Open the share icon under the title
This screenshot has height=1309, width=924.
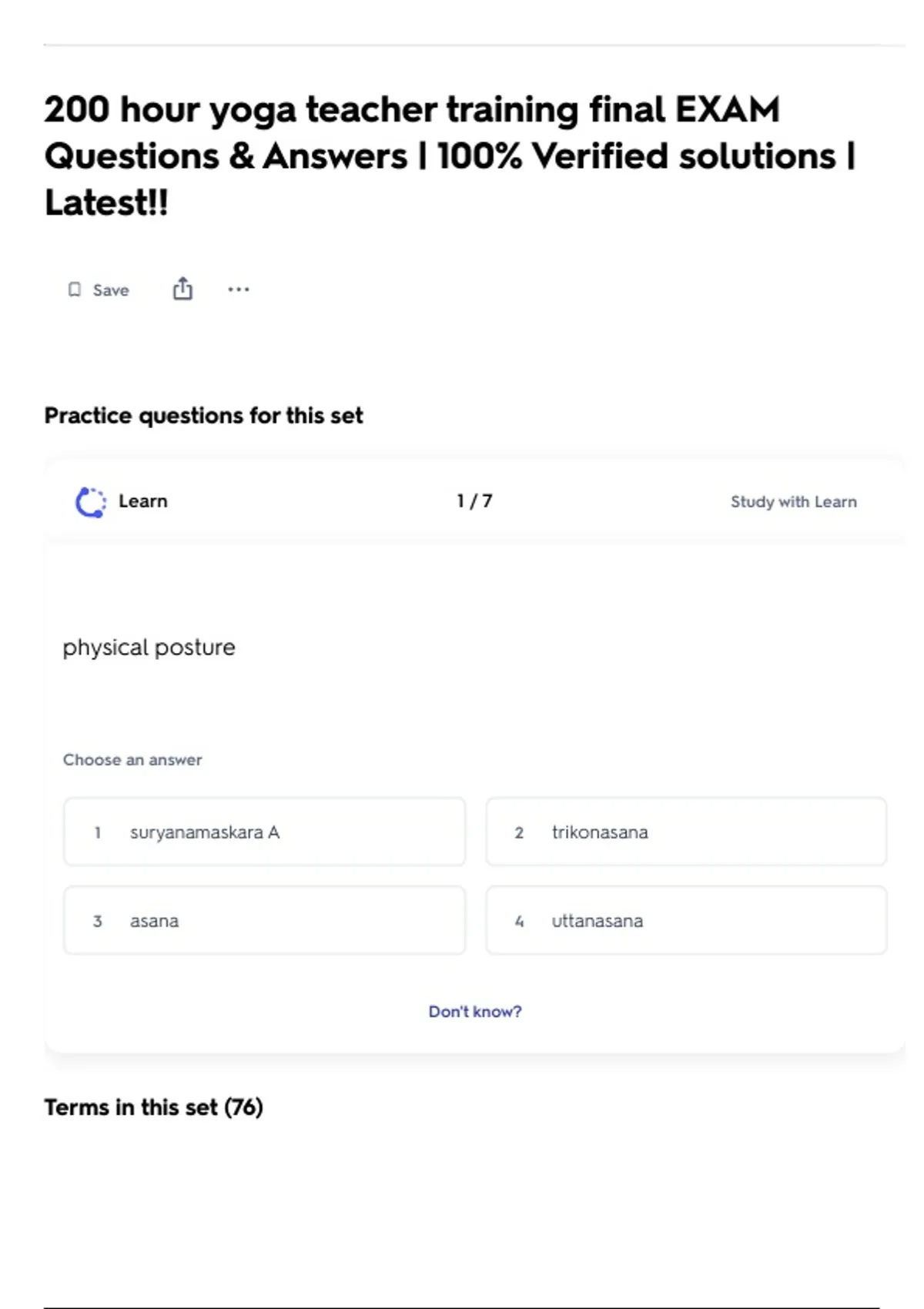pos(182,289)
